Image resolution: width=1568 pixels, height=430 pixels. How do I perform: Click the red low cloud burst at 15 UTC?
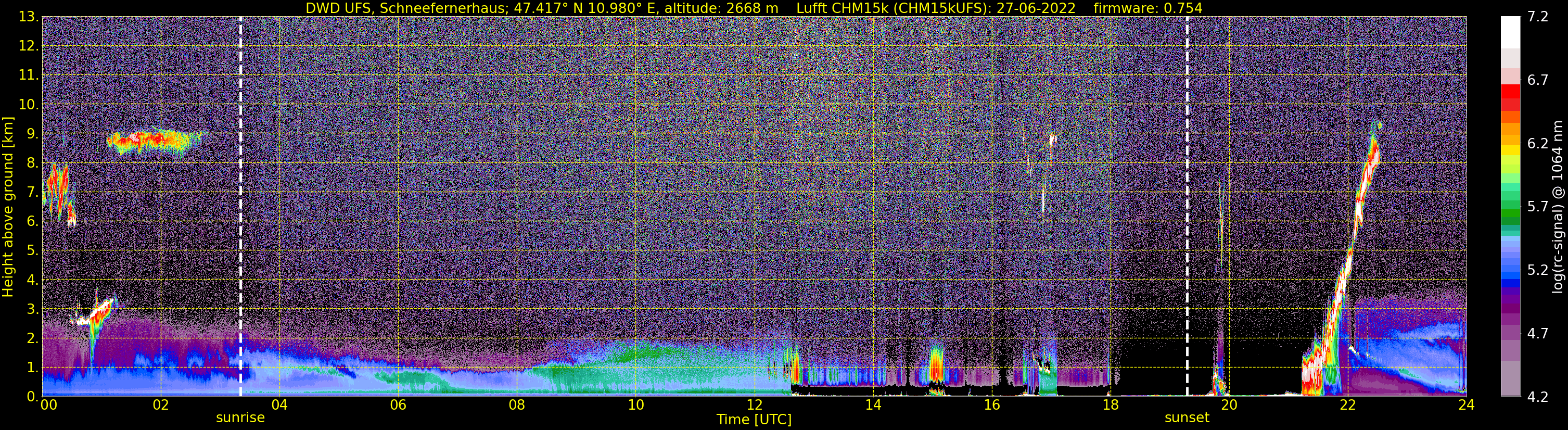coord(936,365)
